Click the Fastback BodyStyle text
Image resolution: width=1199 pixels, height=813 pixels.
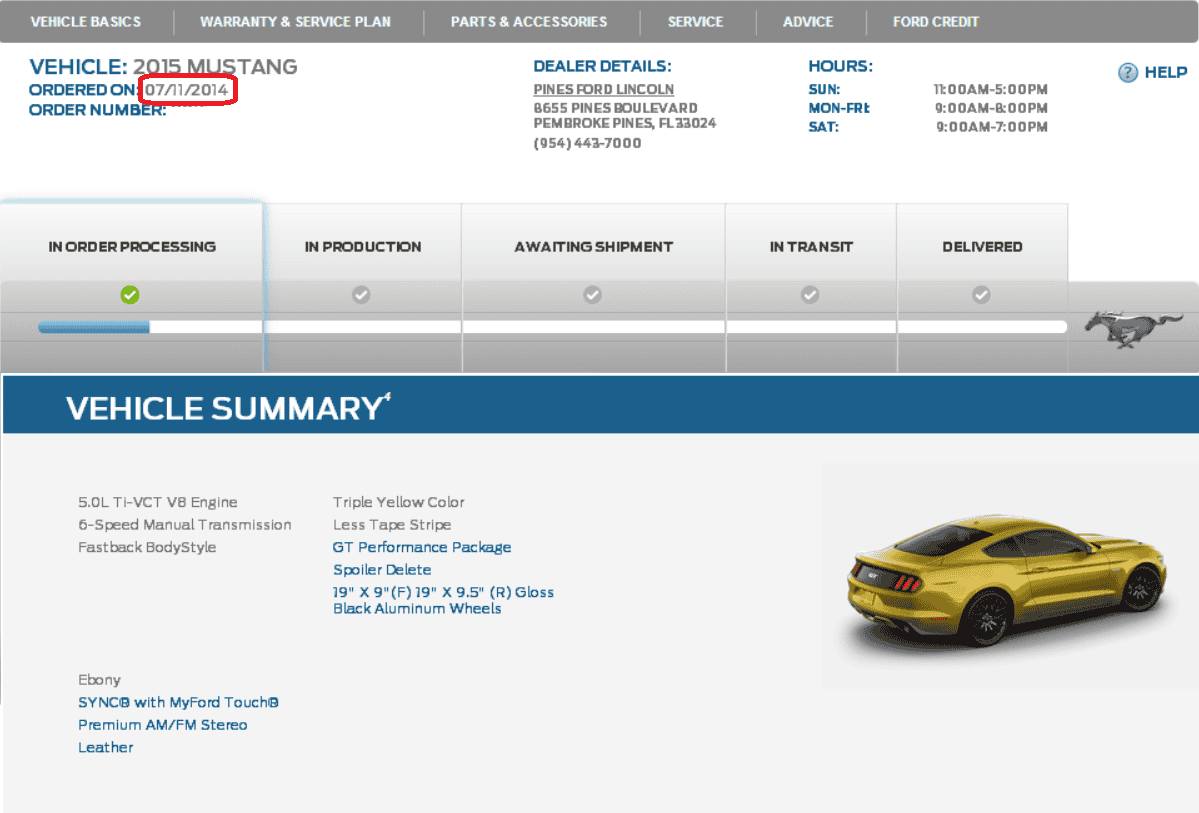tap(147, 548)
